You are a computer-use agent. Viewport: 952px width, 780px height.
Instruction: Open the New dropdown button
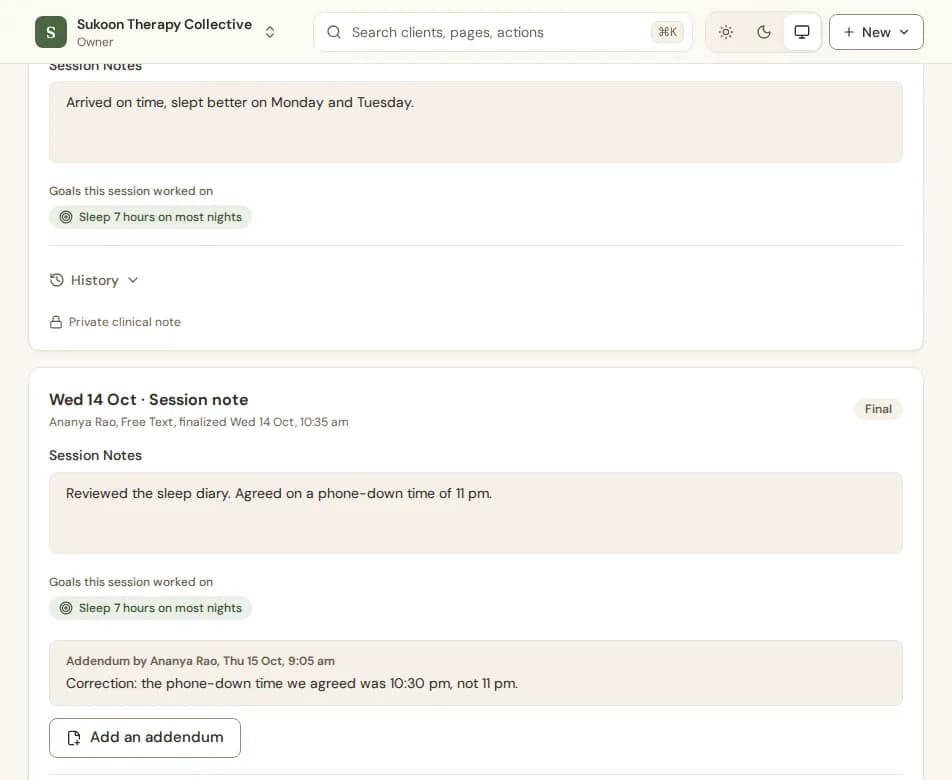(876, 32)
